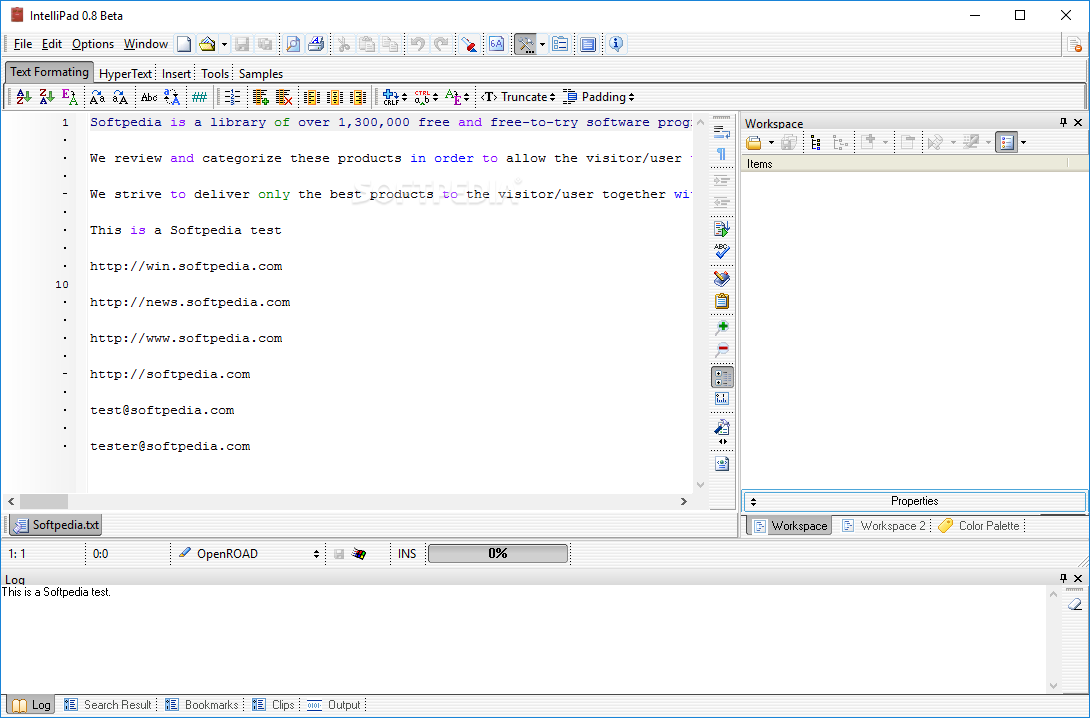Screen dimensions: 1090x718
Task: Open dropdown arrow next to tools button
Action: [542, 44]
